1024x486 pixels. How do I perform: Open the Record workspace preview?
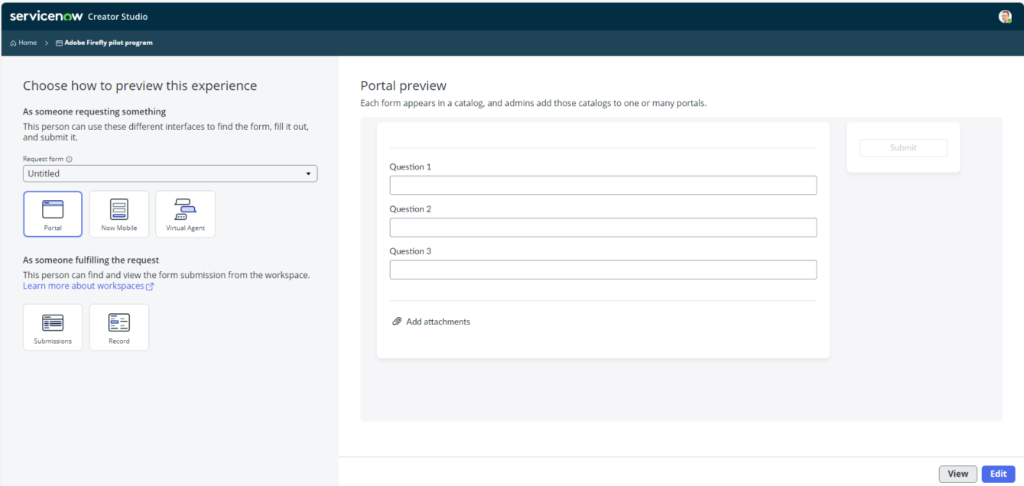point(119,327)
